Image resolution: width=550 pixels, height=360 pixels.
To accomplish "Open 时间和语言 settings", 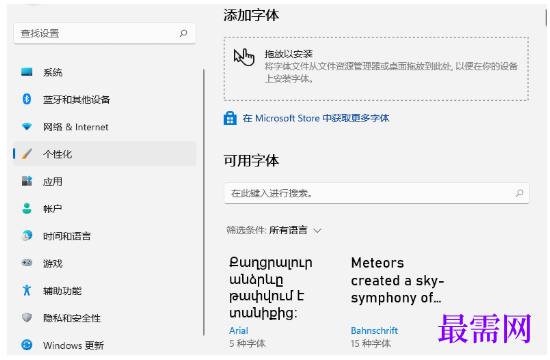I will tap(105, 236).
